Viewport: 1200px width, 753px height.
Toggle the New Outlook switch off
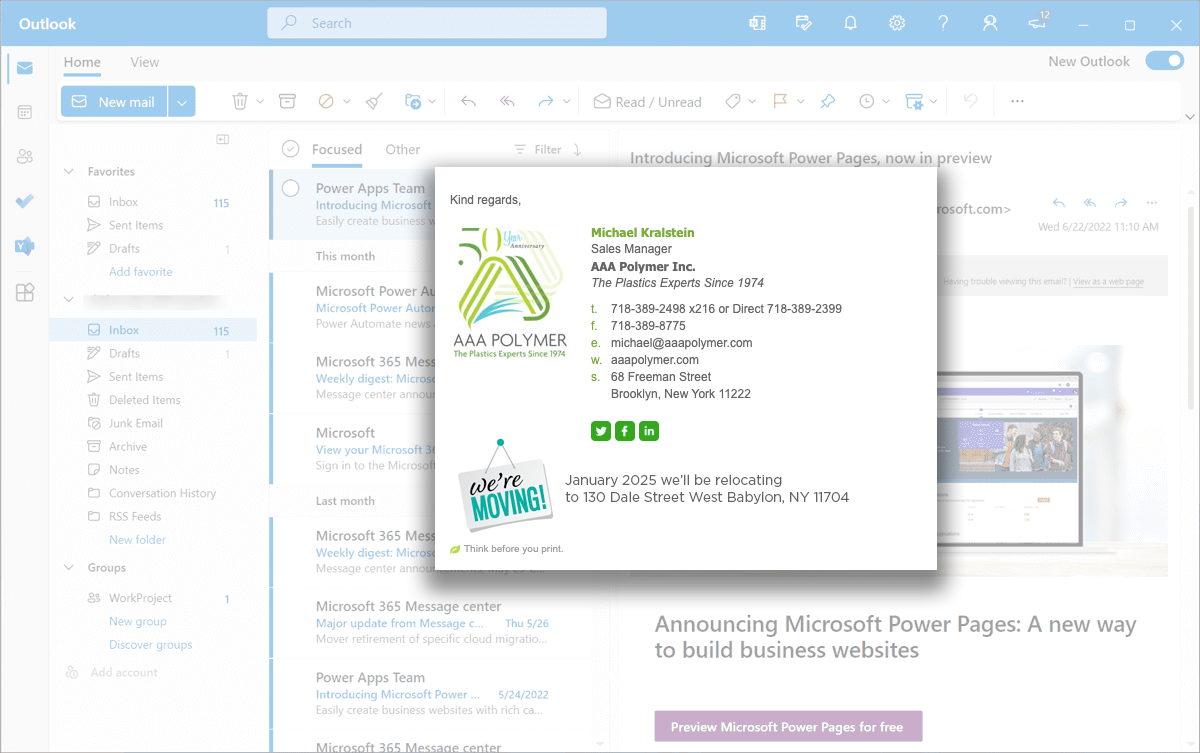click(x=1164, y=61)
